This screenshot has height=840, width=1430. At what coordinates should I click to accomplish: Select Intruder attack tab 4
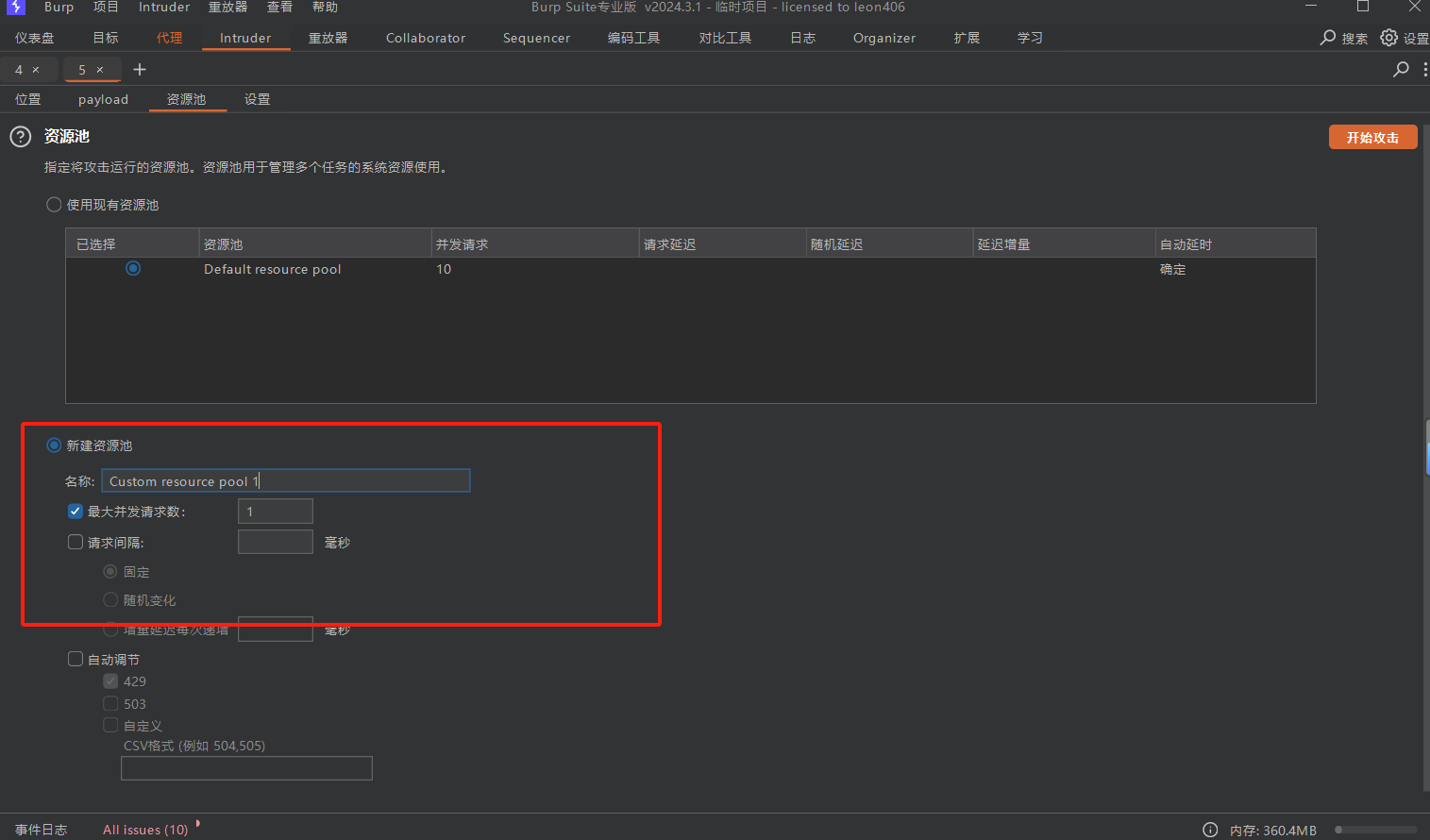point(18,70)
